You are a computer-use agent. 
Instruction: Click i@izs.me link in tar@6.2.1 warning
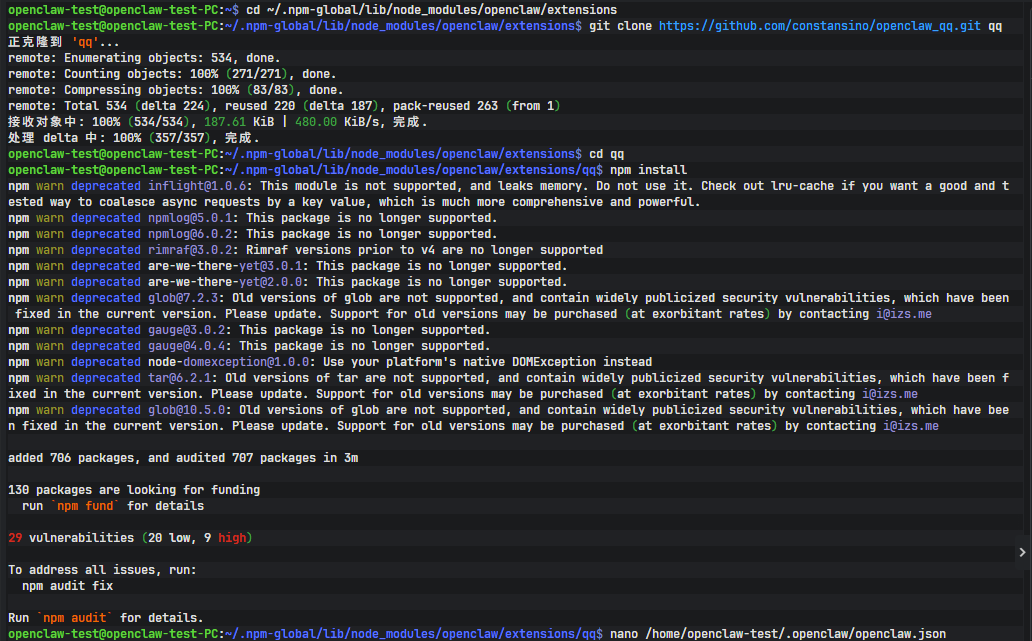coord(889,394)
